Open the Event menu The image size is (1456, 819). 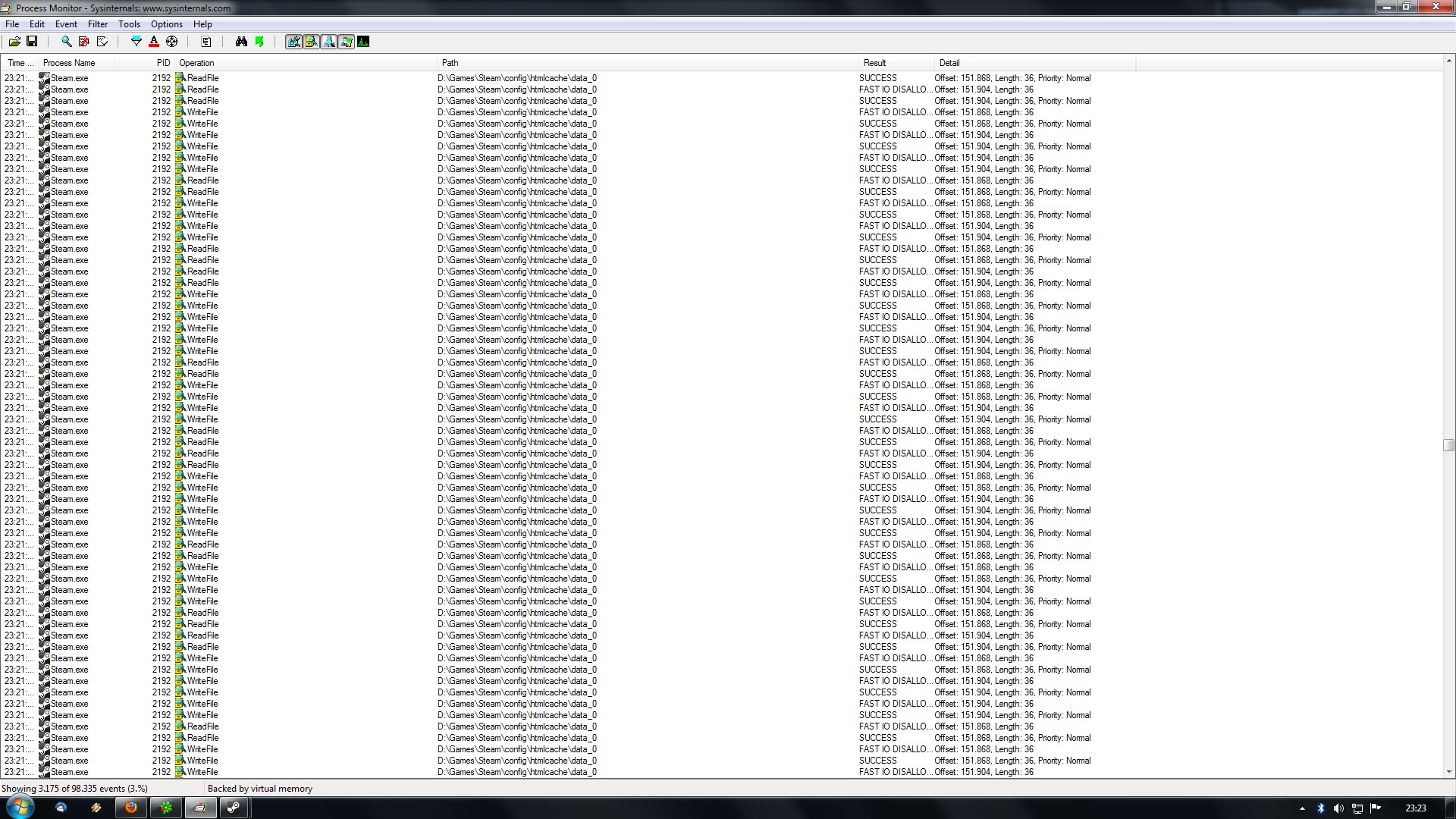(x=66, y=24)
